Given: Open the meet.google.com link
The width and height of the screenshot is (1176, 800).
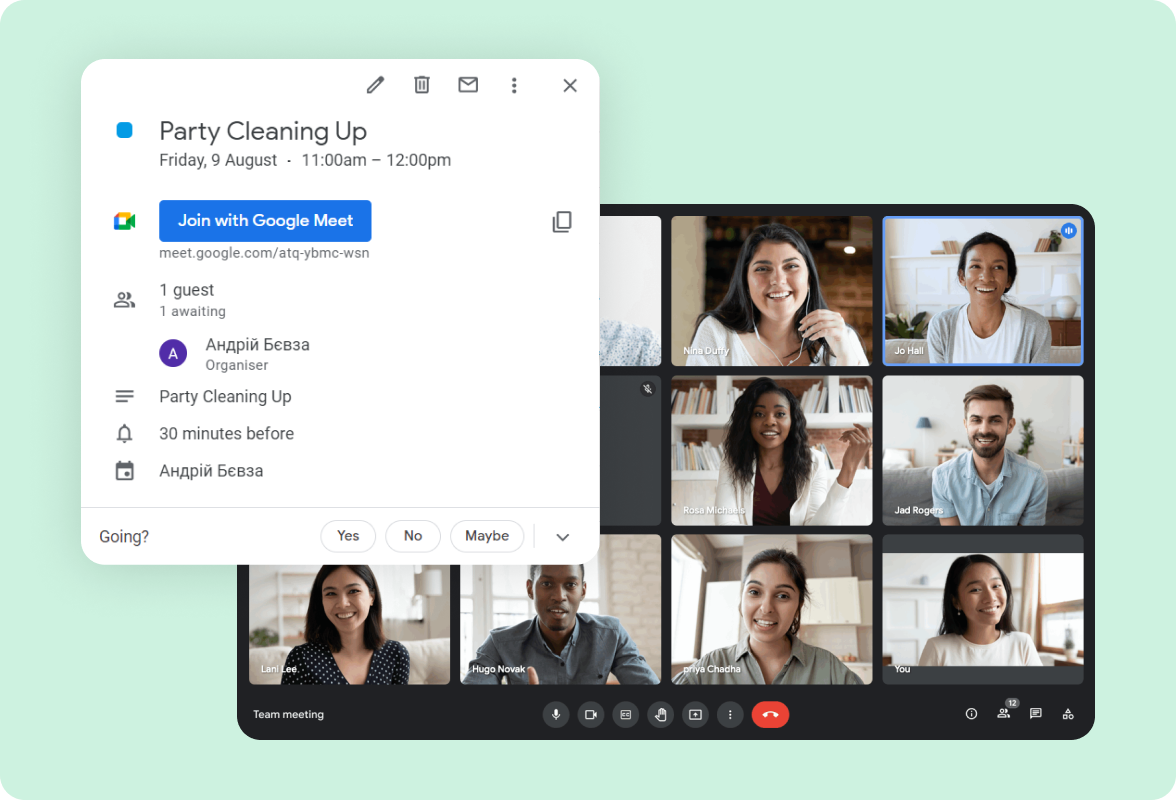Looking at the screenshot, I should pos(264,253).
